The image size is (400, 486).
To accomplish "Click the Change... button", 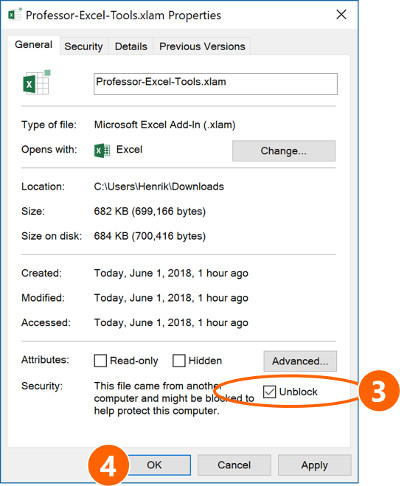I will pos(284,151).
